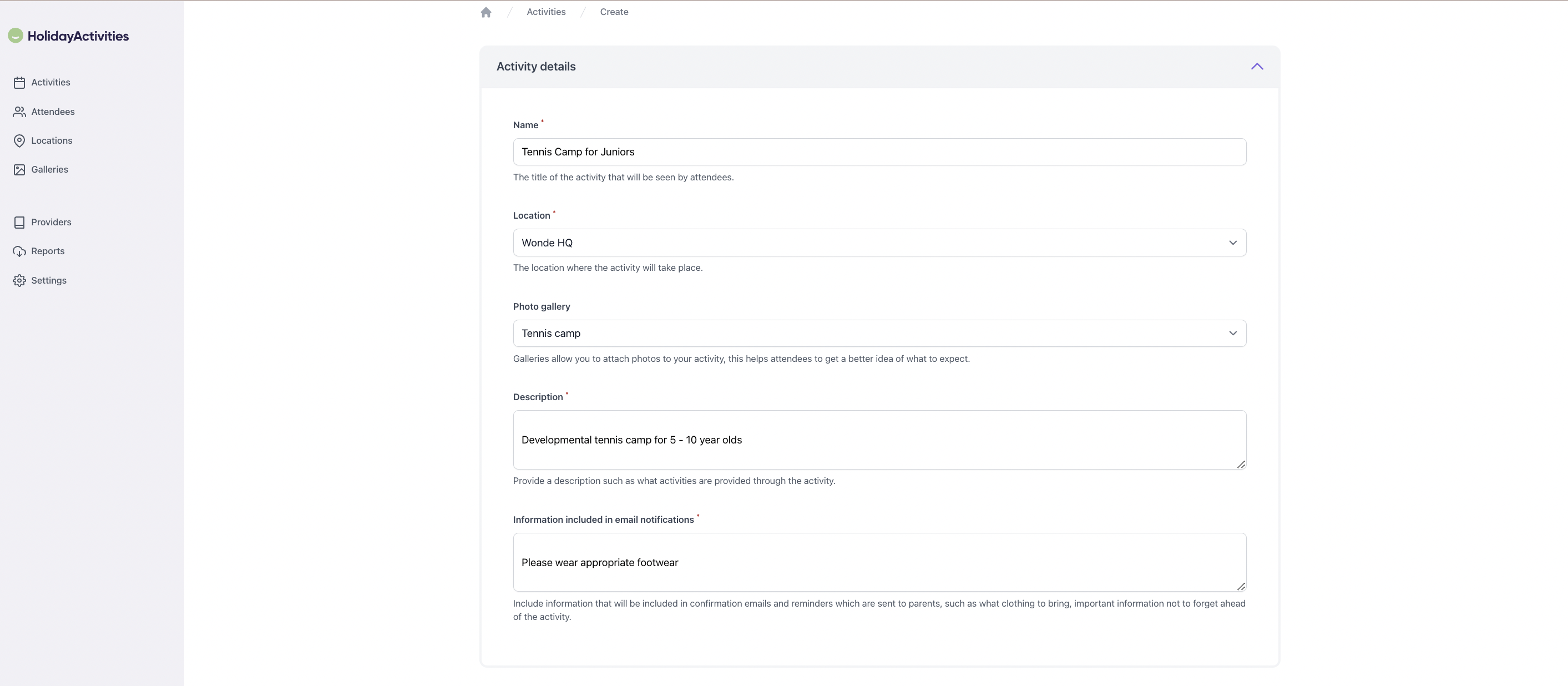This screenshot has height=686, width=1568.
Task: Click the HolidayActivities logo
Action: [68, 36]
